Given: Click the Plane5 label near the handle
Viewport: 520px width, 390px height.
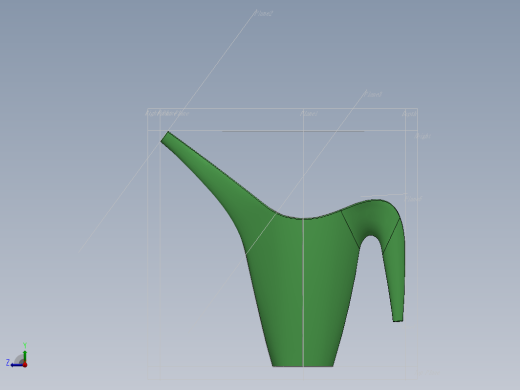Looking at the screenshot, I should pyautogui.click(x=414, y=199).
